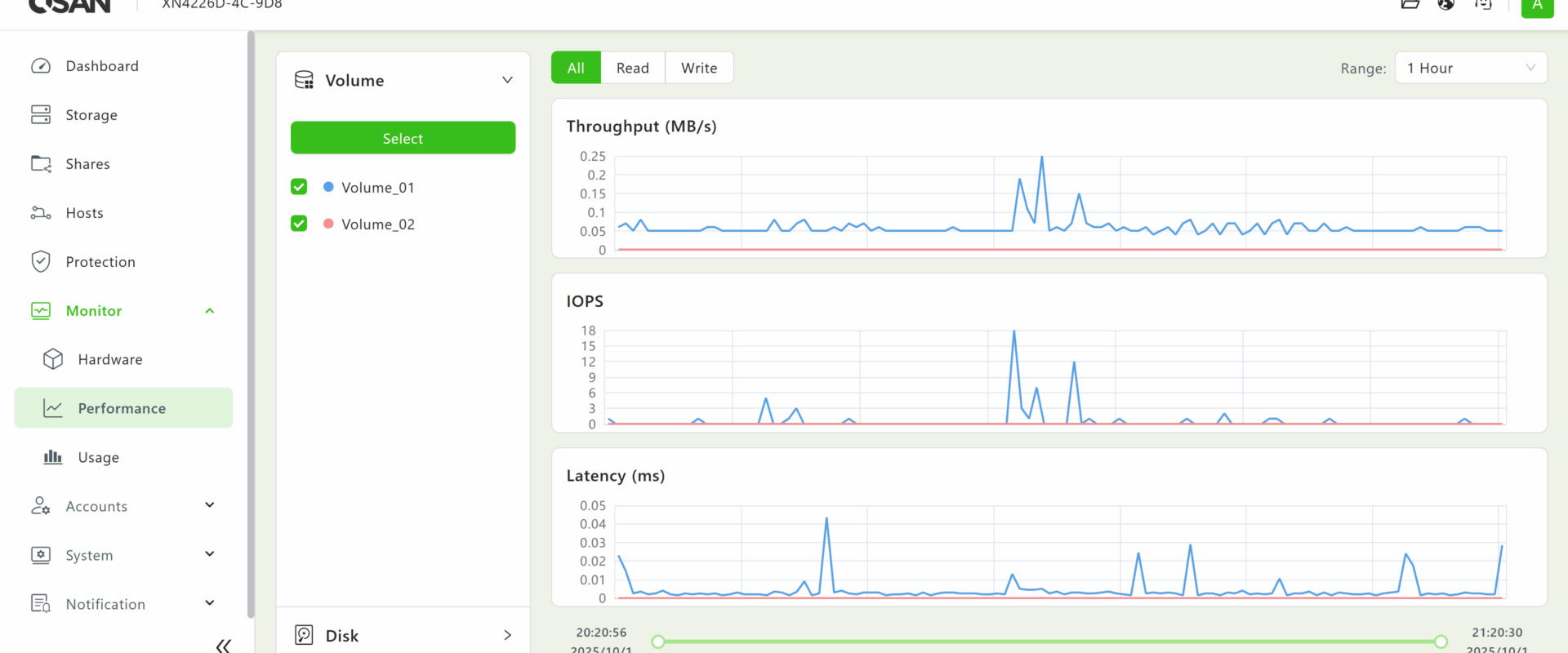Screen dimensions: 1568x653
Task: Switch to the Read tab
Action: click(x=632, y=68)
